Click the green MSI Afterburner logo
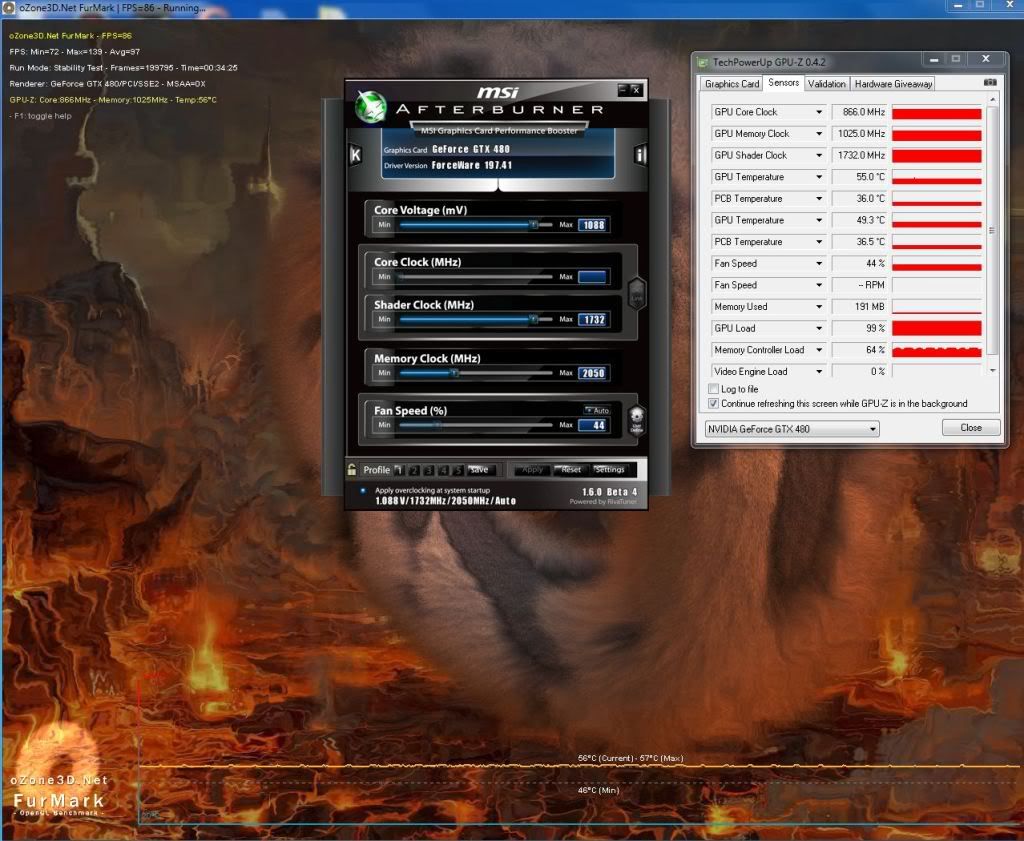Viewport: 1024px width, 841px height. (371, 106)
